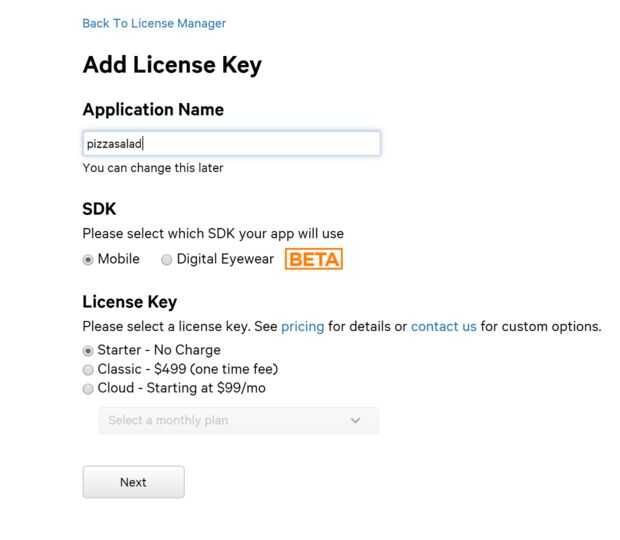This screenshot has width=620, height=540.
Task: Choose the Starter - No Charge option
Action: 89,351
